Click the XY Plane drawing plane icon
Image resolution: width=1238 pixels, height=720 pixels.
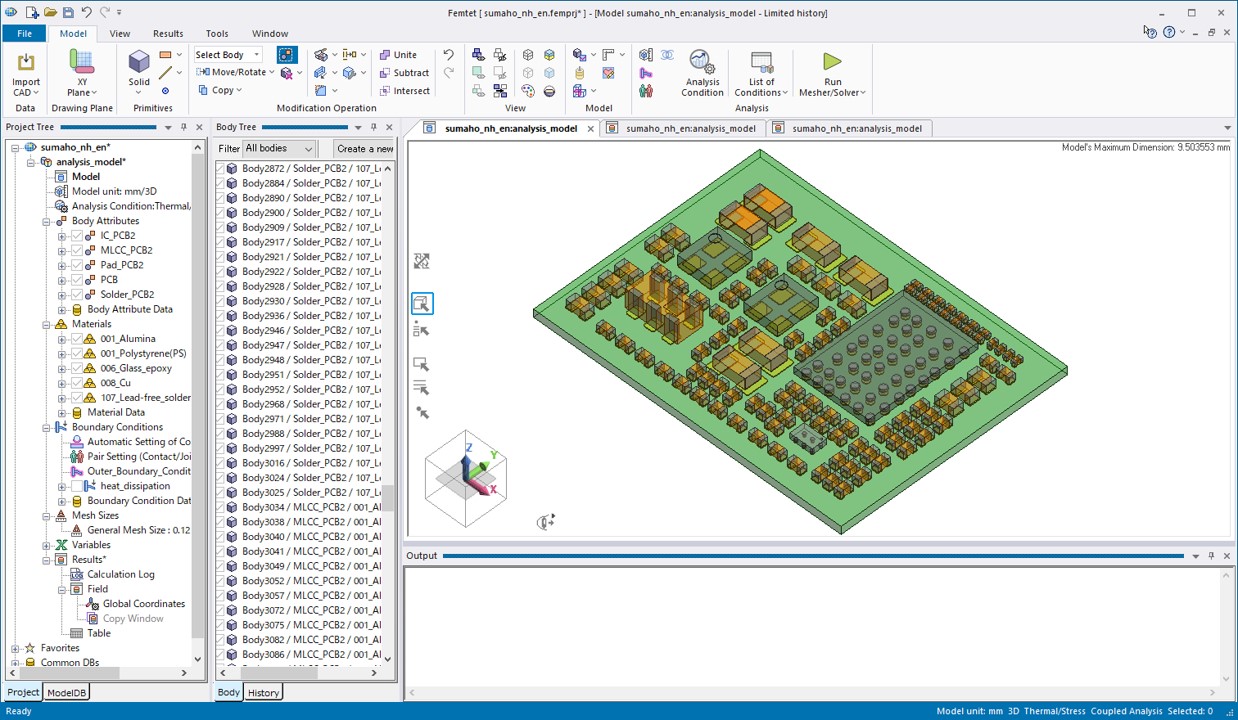point(82,63)
